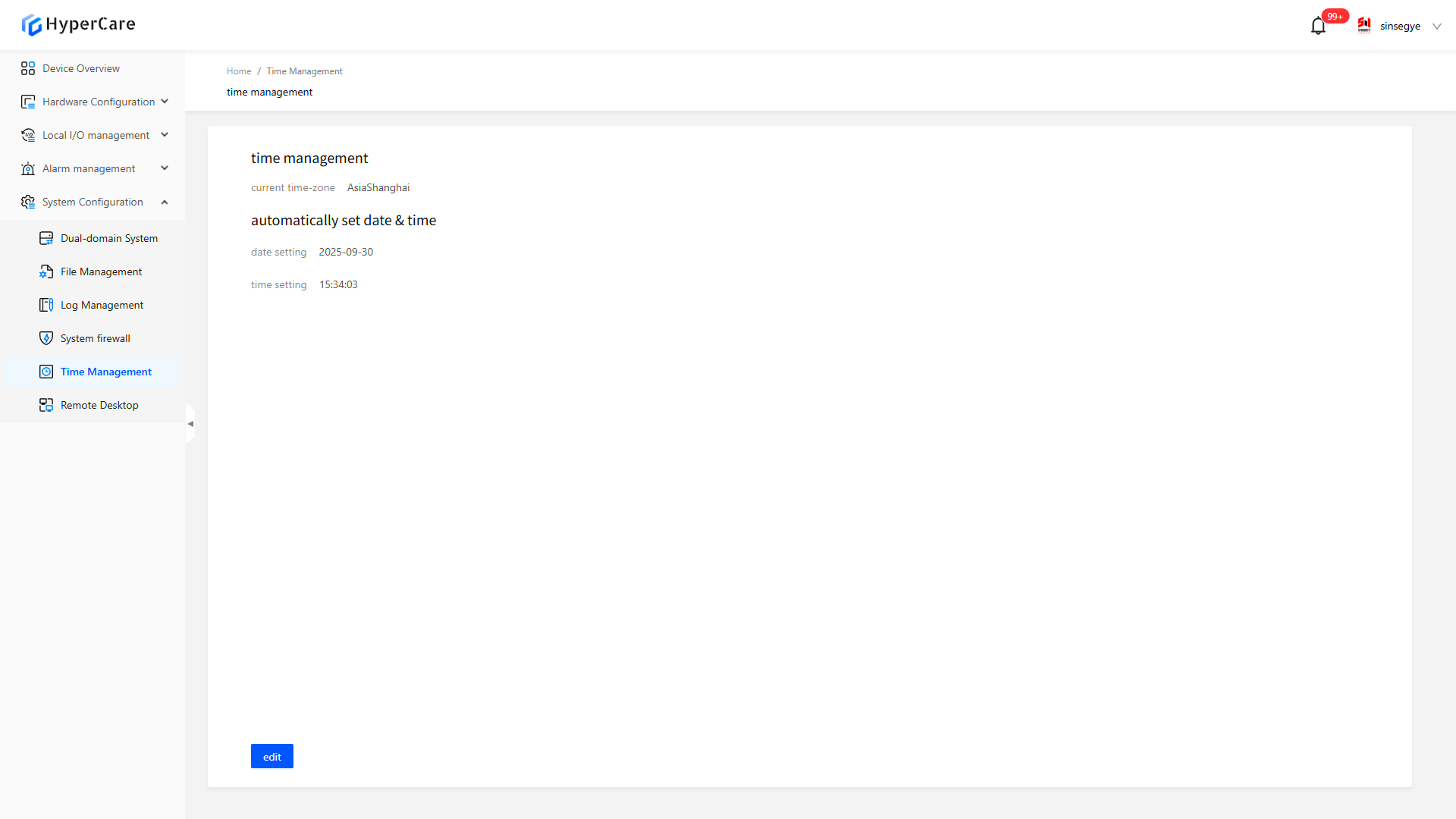
Task: Click the Device Overview grid icon
Action: (28, 68)
